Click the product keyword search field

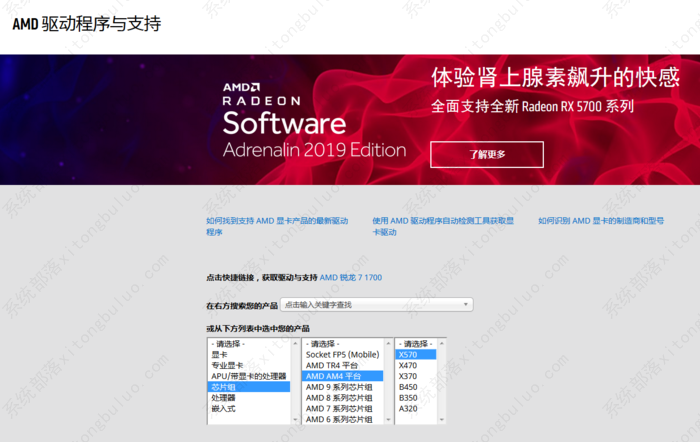pos(370,304)
